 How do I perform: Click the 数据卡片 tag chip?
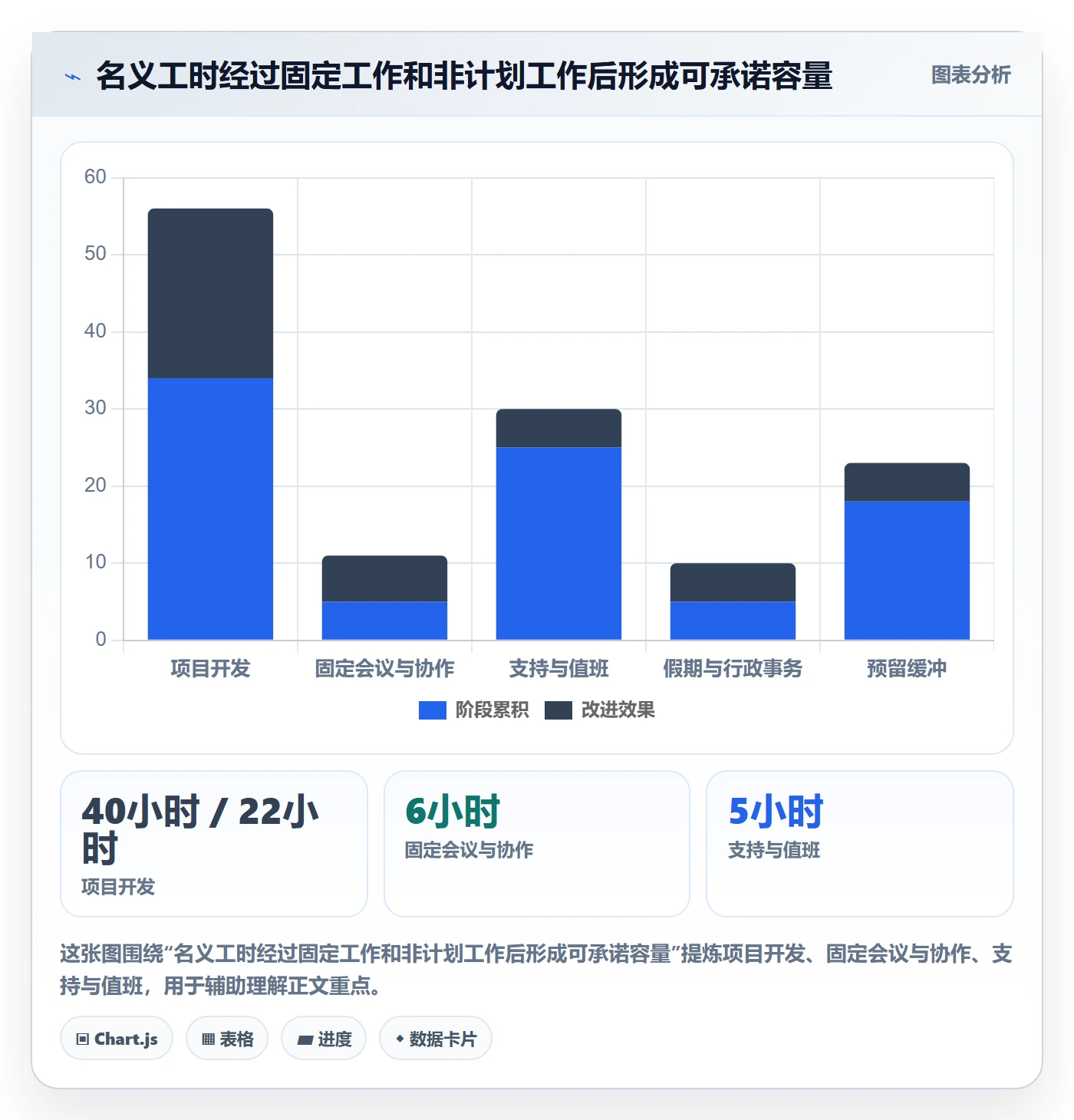436,1039
